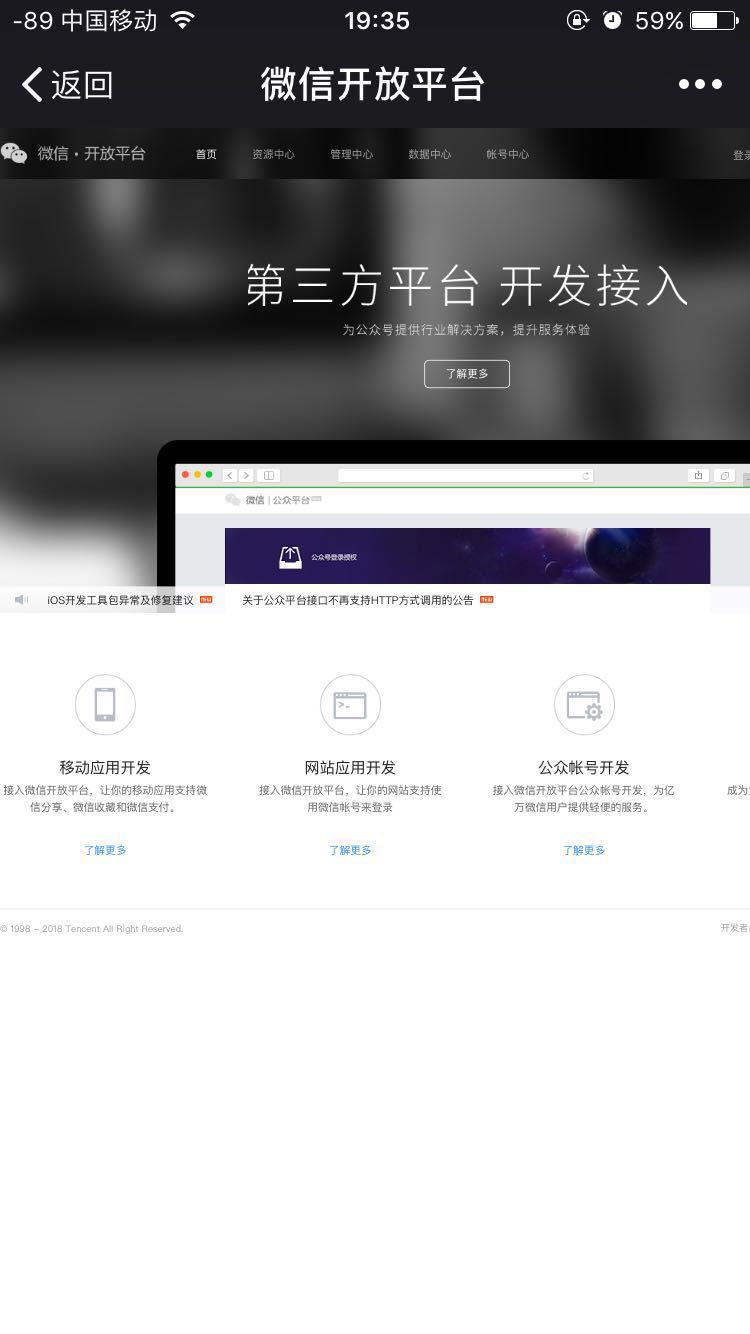This screenshot has width=750, height=1334.
Task: Open the 移动应用开发 heading
Action: 105,768
